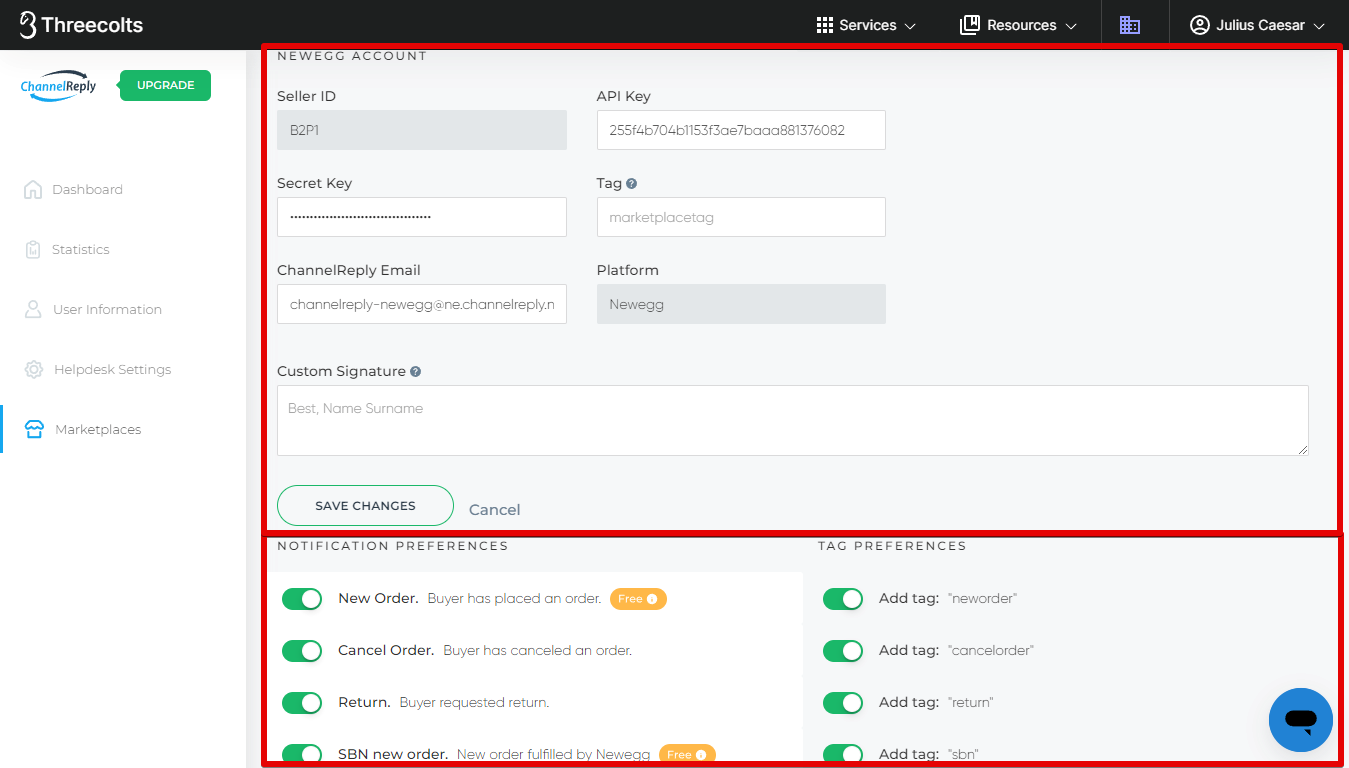Image resolution: width=1349 pixels, height=768 pixels.
Task: Select Marketplaces in sidebar
Action: (83, 429)
